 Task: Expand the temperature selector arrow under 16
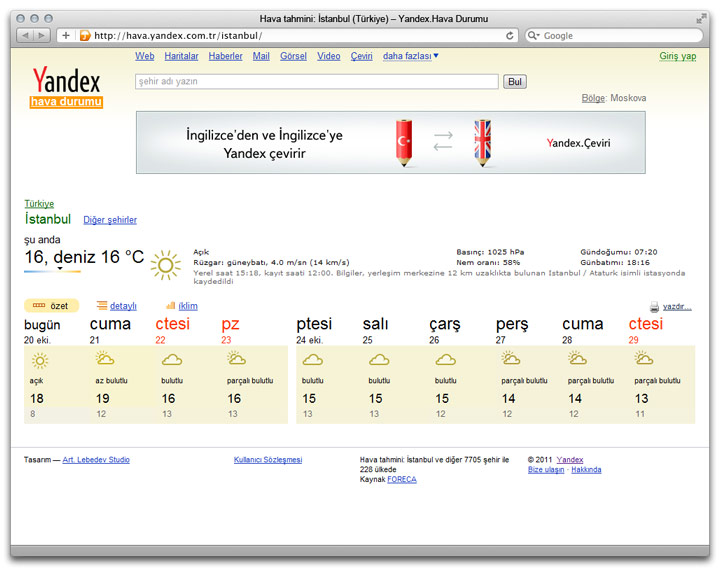coord(59,269)
